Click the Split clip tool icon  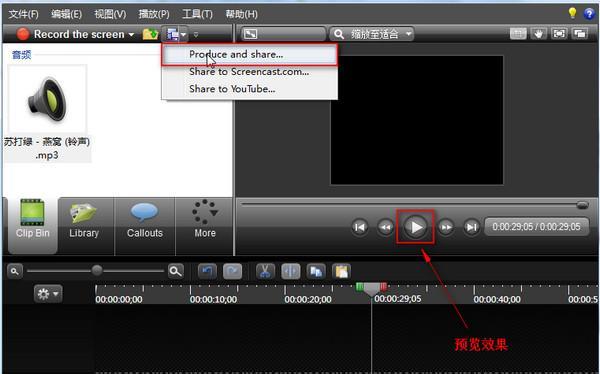click(x=291, y=272)
